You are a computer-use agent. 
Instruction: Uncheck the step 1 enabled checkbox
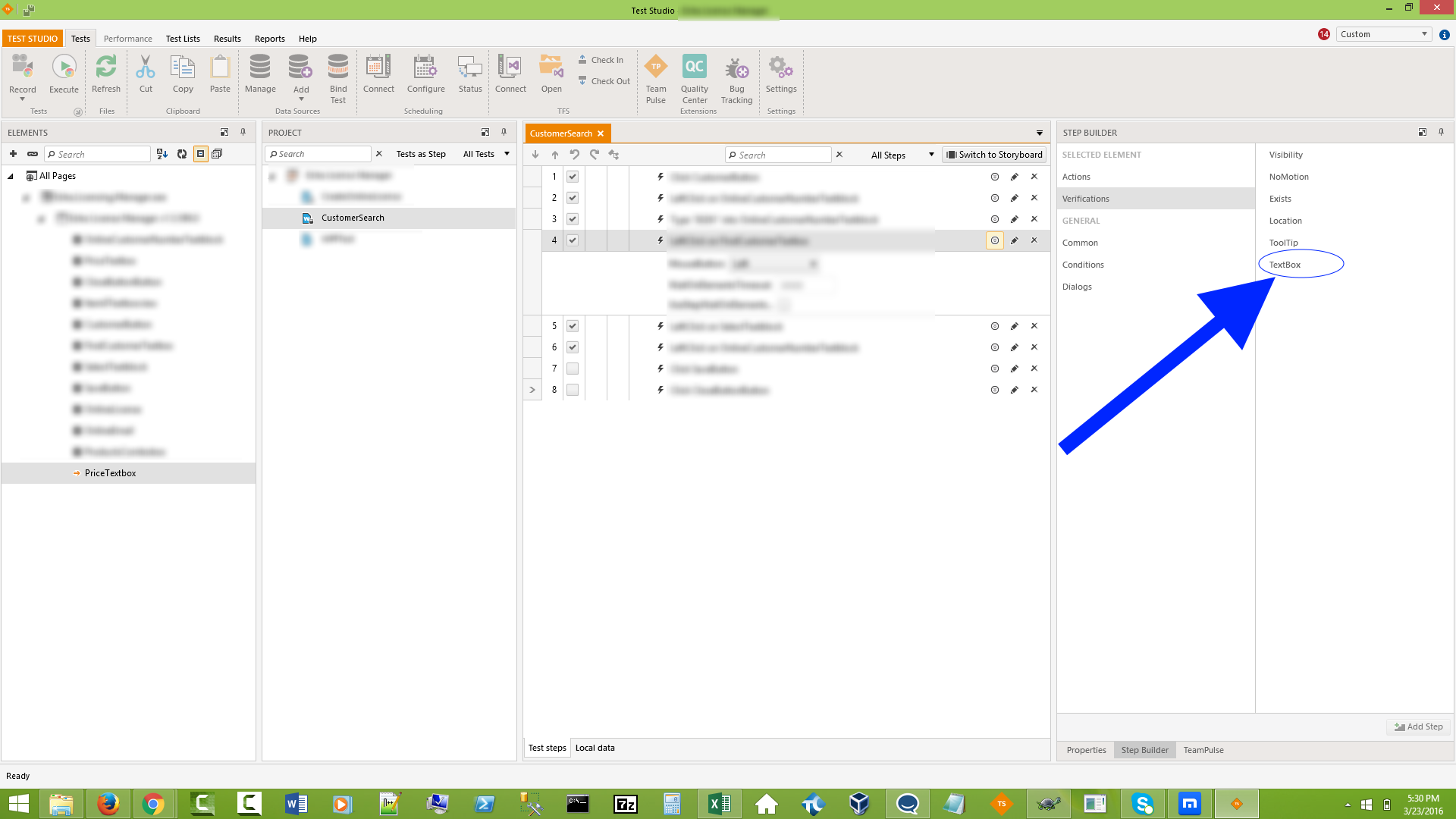[573, 177]
